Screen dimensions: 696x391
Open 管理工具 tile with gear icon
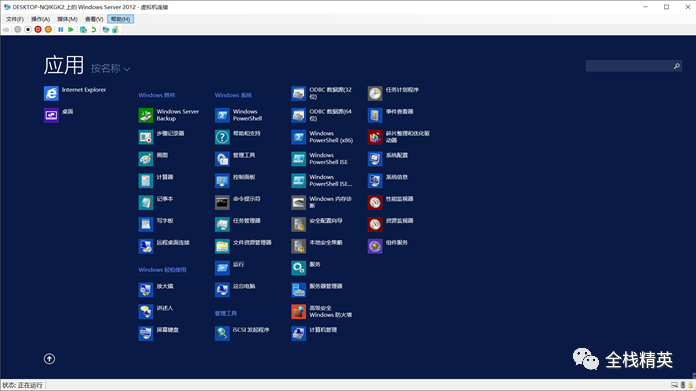[x=235, y=158]
